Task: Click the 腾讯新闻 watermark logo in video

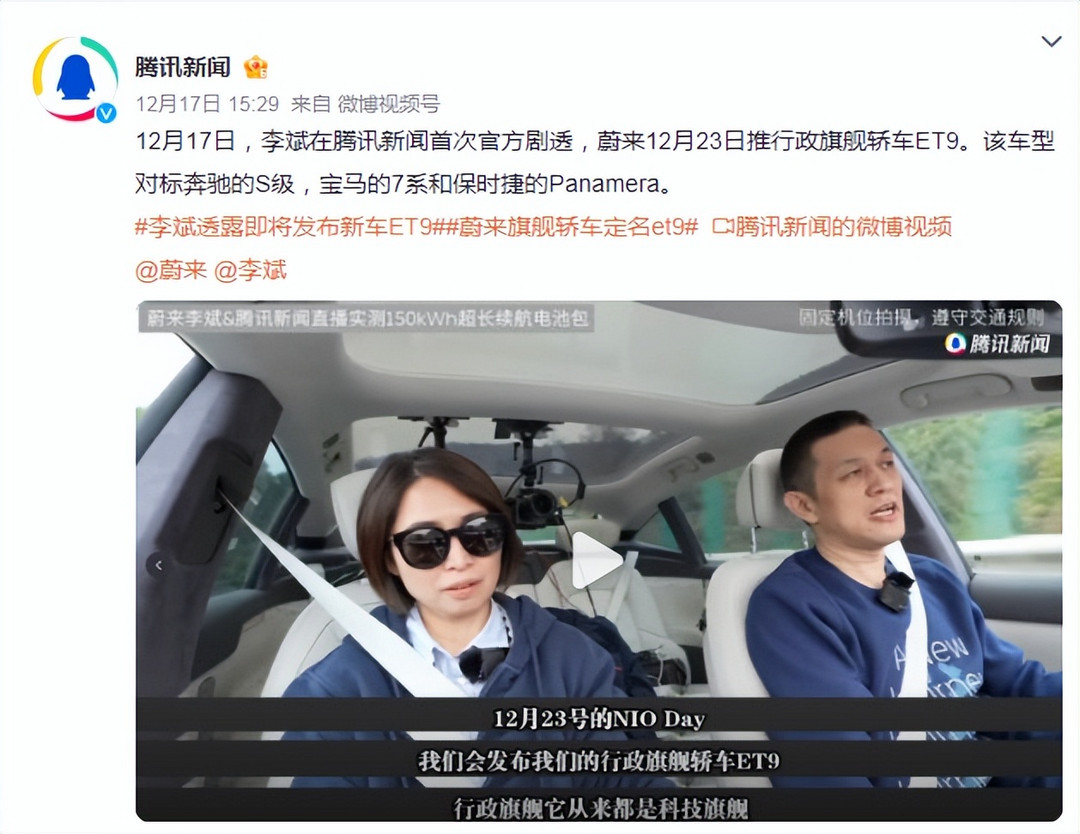Action: [998, 343]
